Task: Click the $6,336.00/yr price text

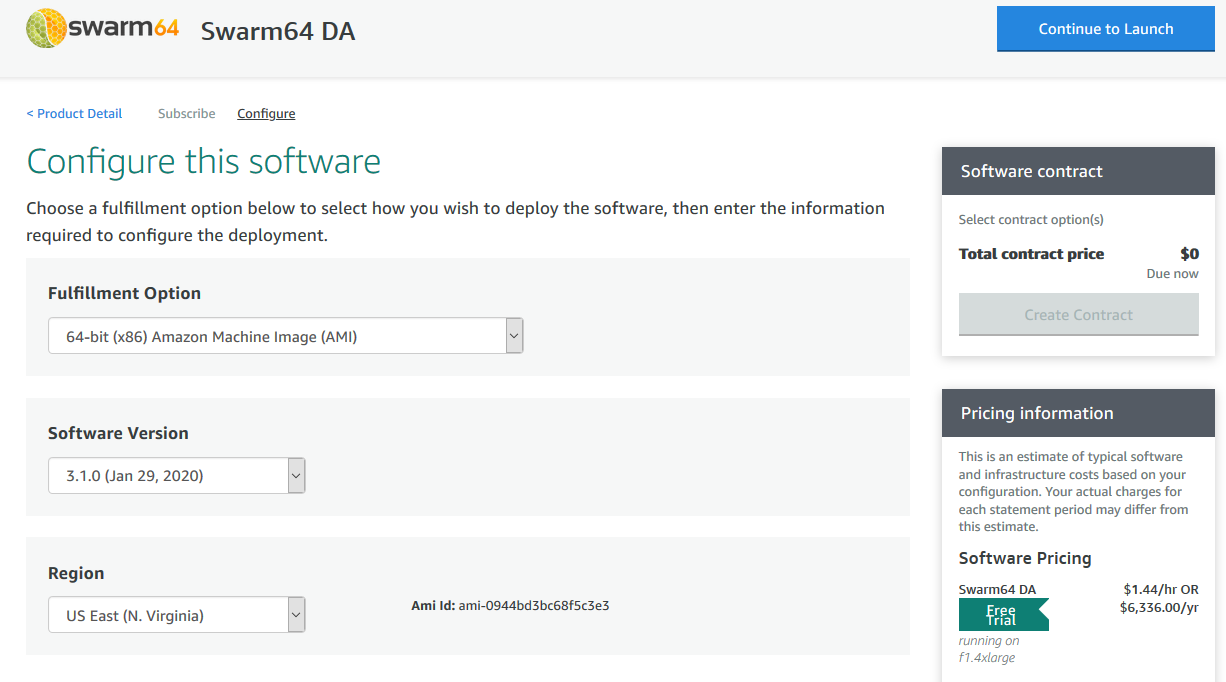Action: (x=1159, y=607)
